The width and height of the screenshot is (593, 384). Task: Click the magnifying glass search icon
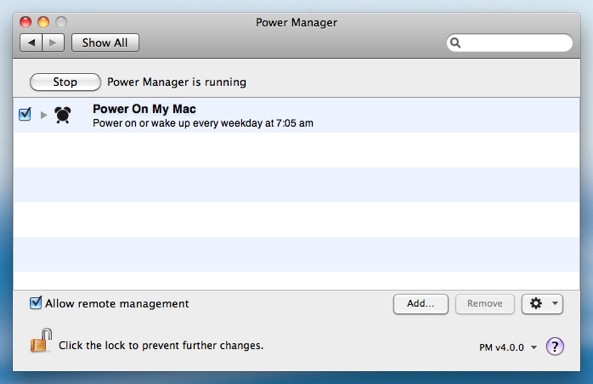click(x=456, y=43)
